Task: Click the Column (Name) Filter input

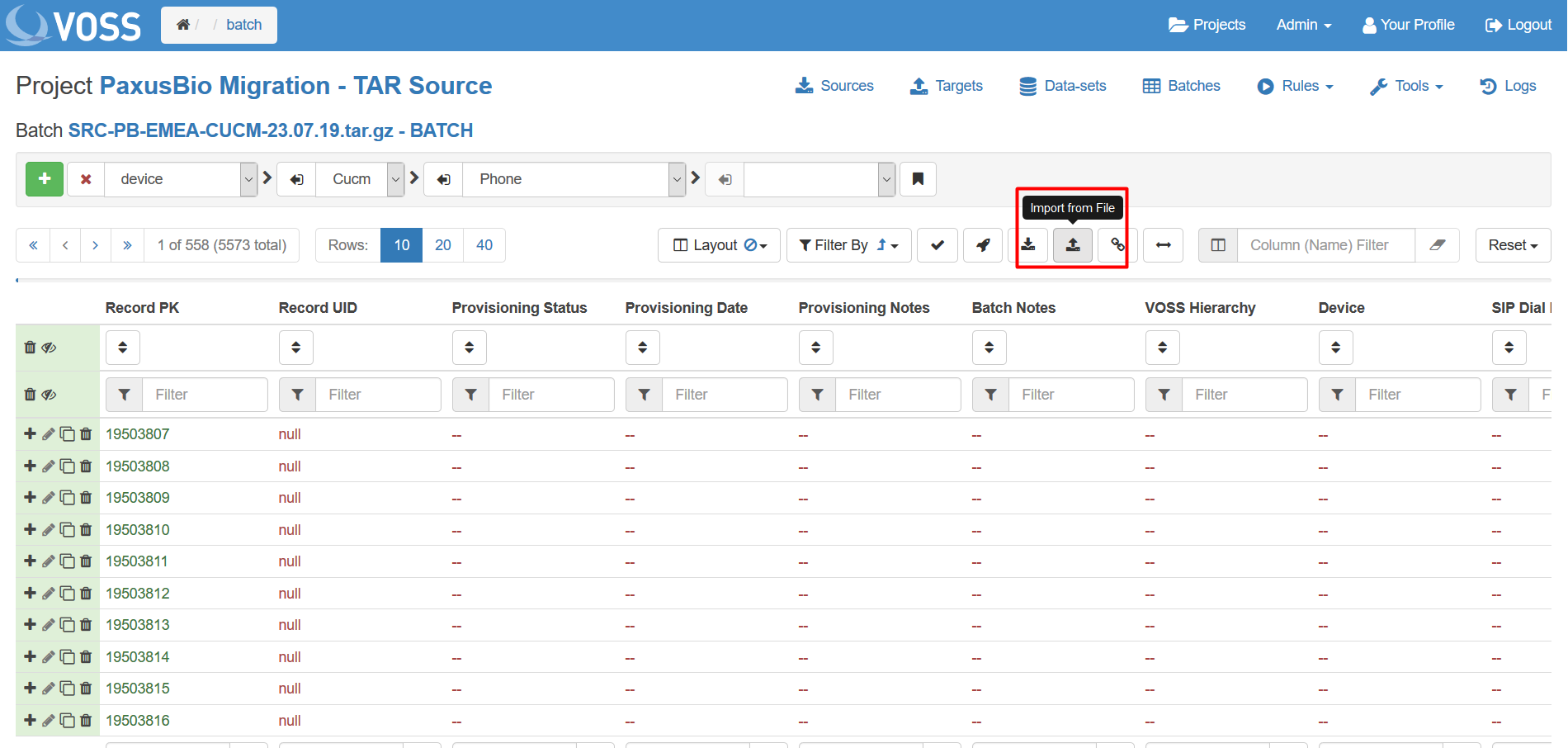Action: 1325,245
